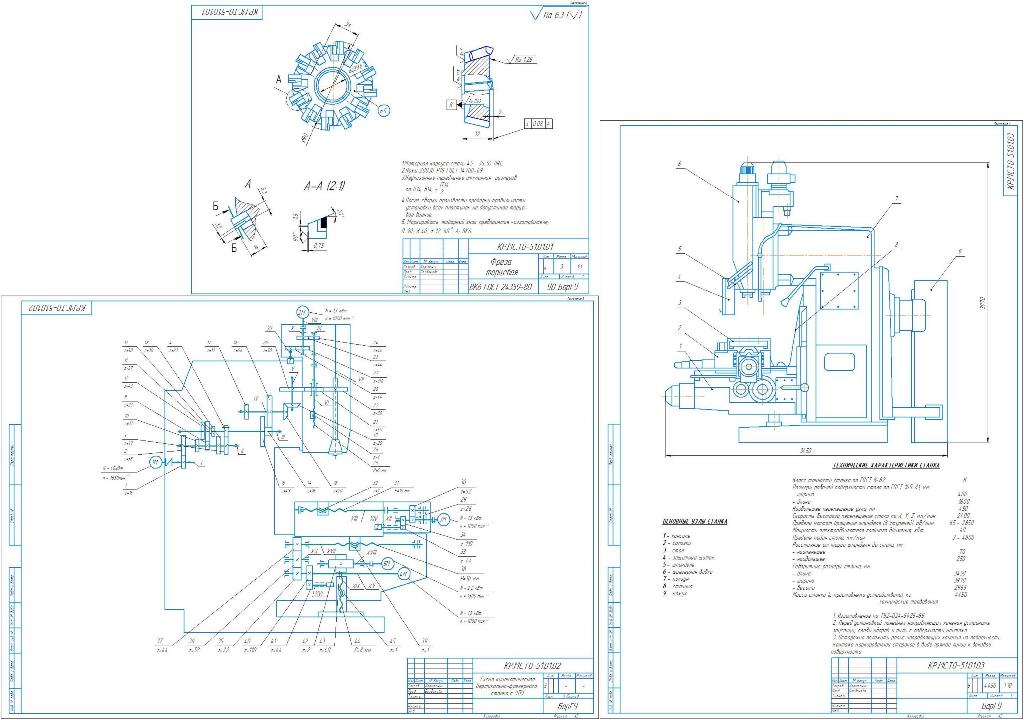This screenshot has width=1024, height=720.
Task: Select the motor circle at top of spindle head schematic
Action: [x=302, y=312]
